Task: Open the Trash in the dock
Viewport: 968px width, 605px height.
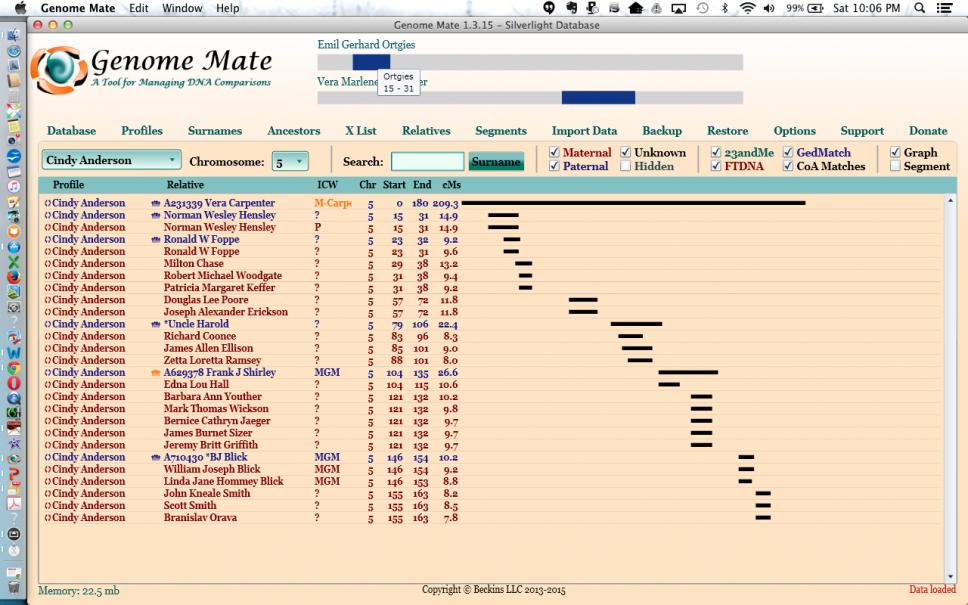Action: [x=14, y=587]
